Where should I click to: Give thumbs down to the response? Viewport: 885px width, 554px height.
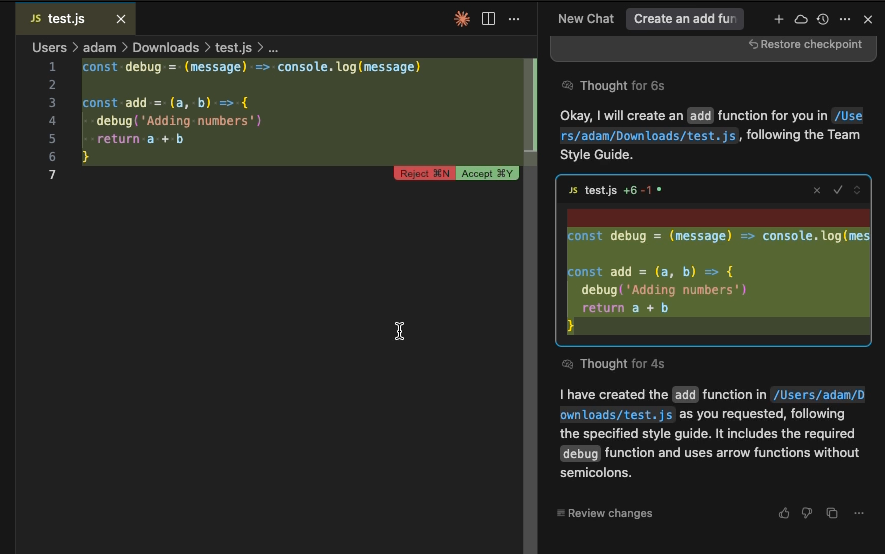[x=807, y=513]
